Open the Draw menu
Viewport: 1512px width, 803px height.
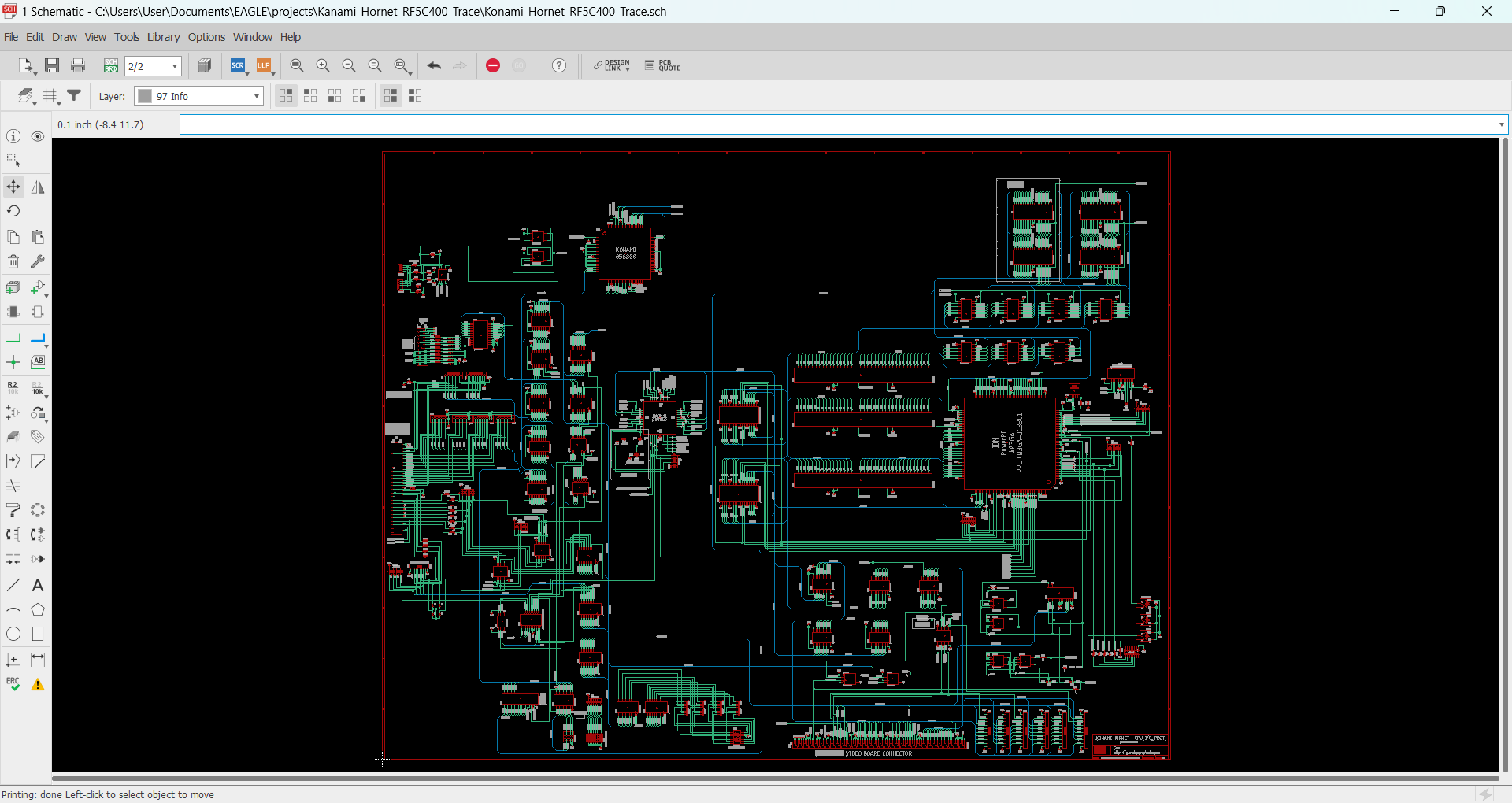[x=65, y=37]
